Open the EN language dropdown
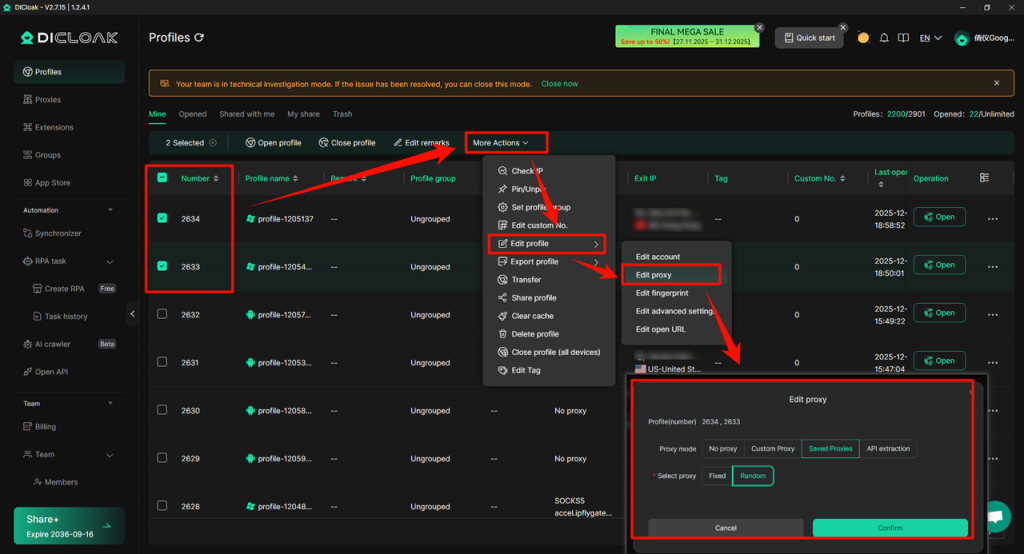The width and height of the screenshot is (1024, 554). 930,38
